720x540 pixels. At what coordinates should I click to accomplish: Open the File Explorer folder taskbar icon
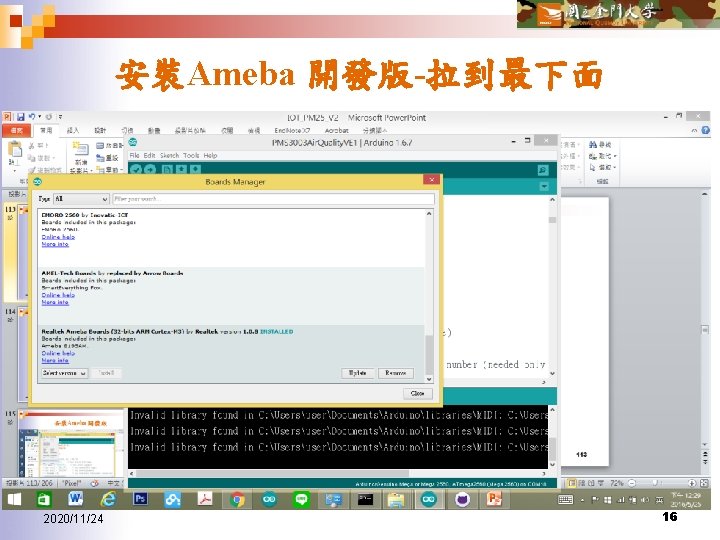point(396,500)
